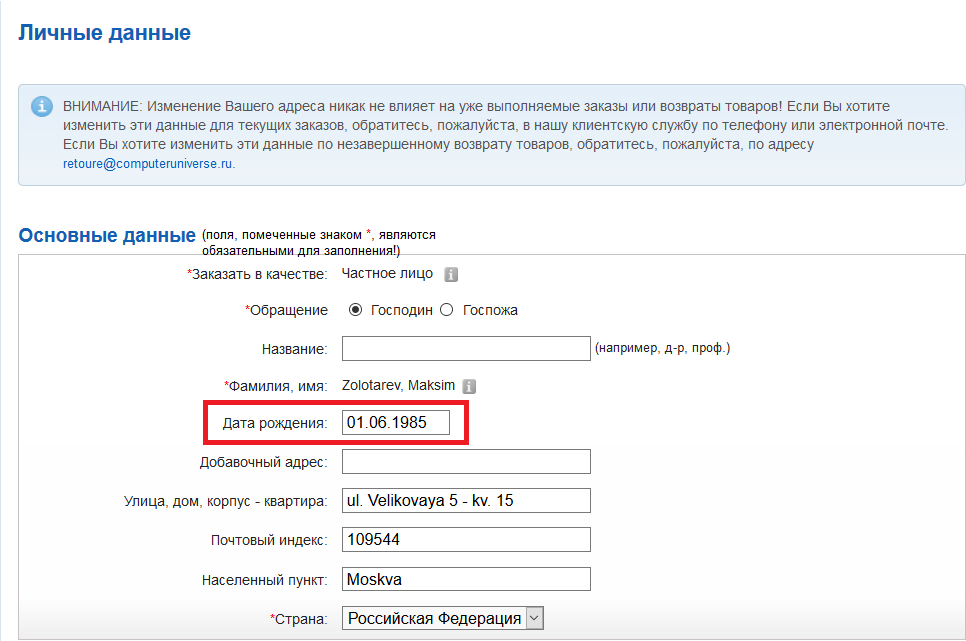Click the info icon beside Zolotarev, Maksim
The height and width of the screenshot is (641, 966).
pyautogui.click(x=469, y=386)
